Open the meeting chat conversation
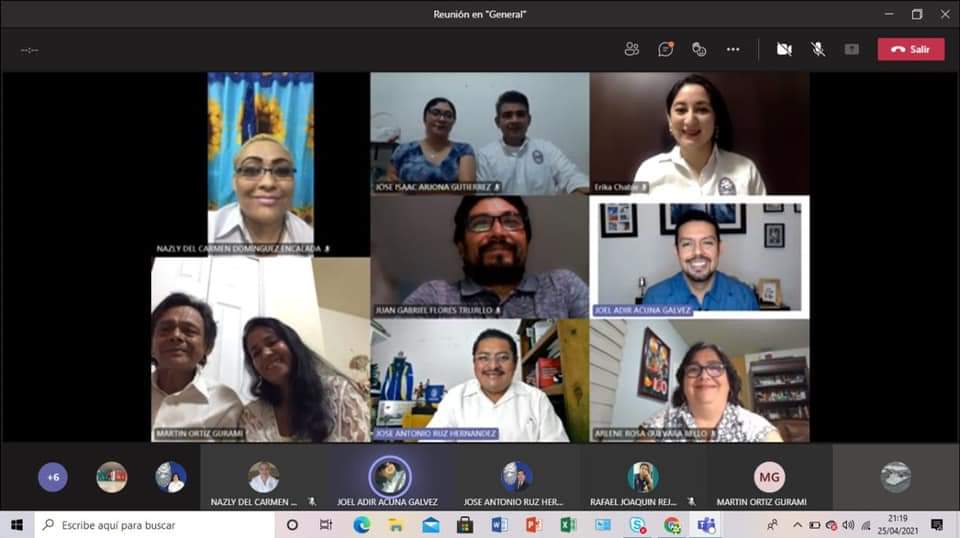The height and width of the screenshot is (538, 960). point(666,50)
